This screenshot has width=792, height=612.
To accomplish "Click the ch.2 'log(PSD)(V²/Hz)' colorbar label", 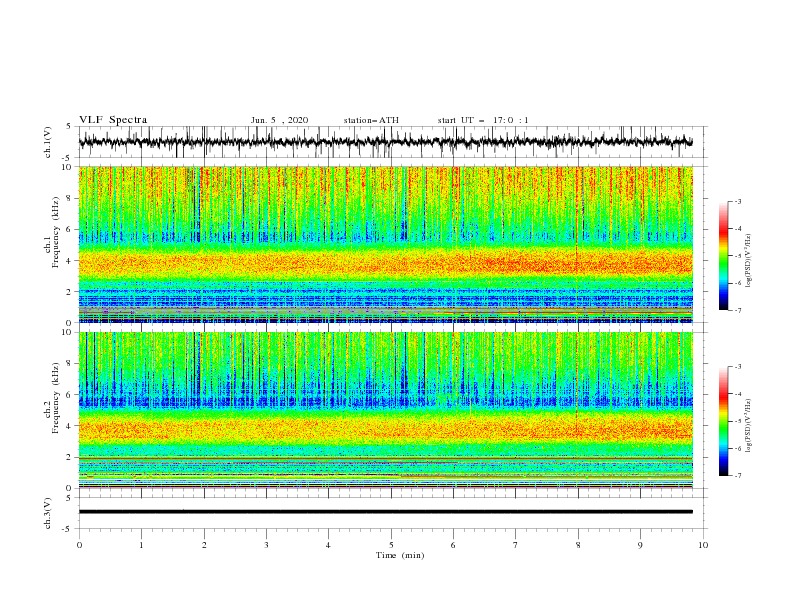I will [x=749, y=426].
